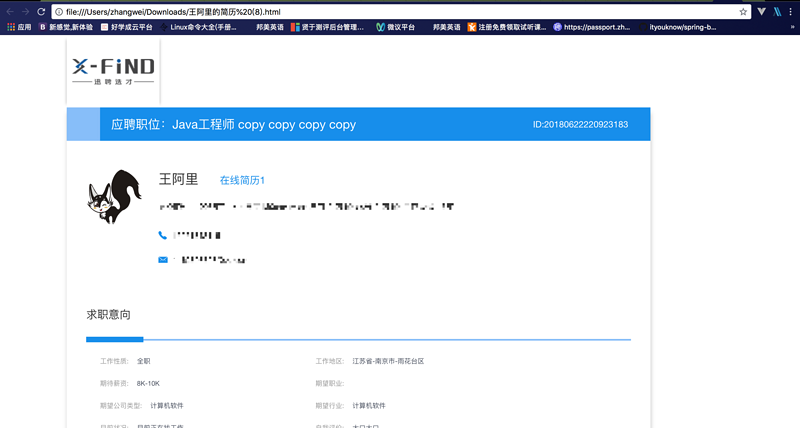Open the Linux命令大全 bookmark
Screen dimensions: 800x428
tap(198, 27)
